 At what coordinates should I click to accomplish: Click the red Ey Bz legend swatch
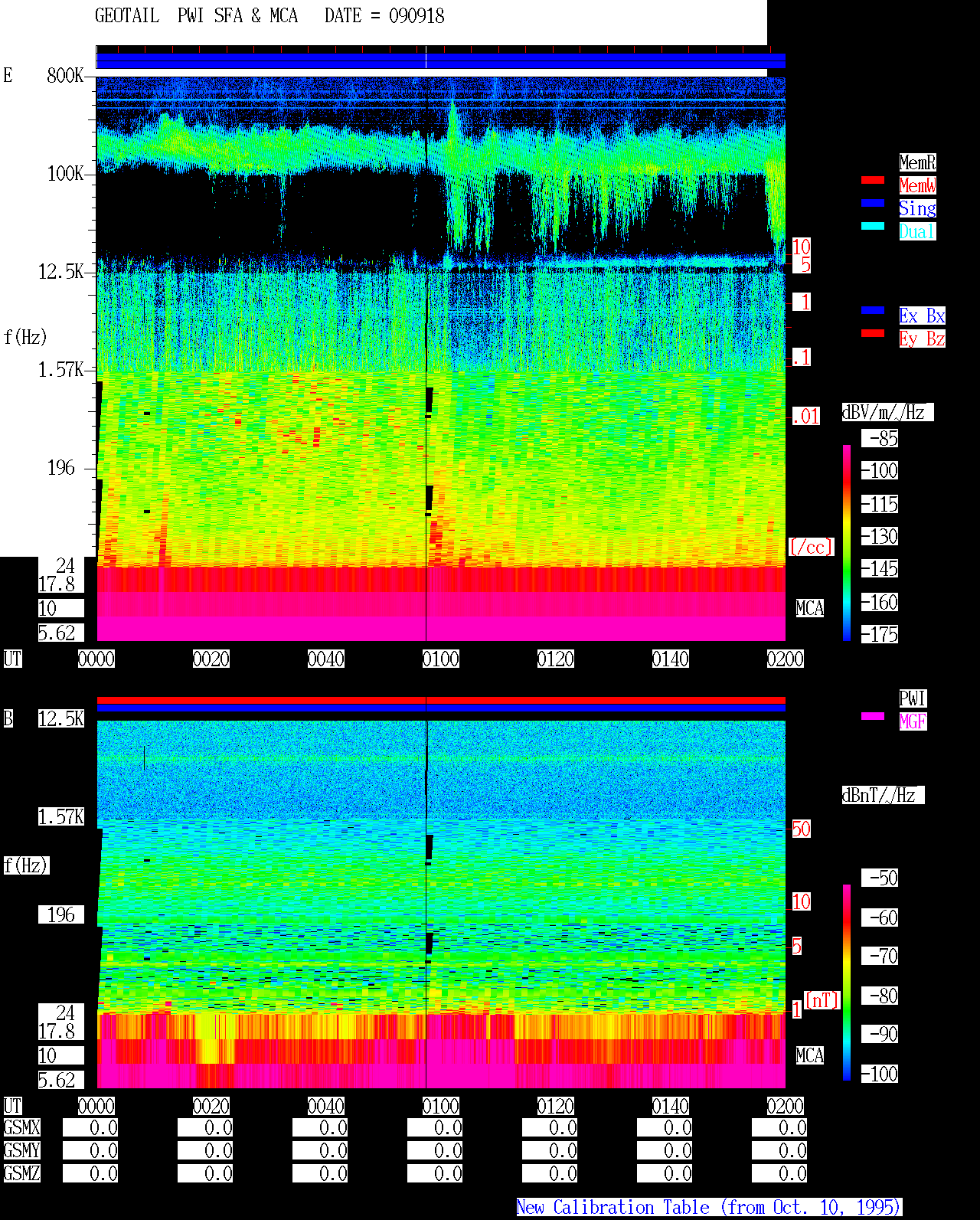[873, 333]
